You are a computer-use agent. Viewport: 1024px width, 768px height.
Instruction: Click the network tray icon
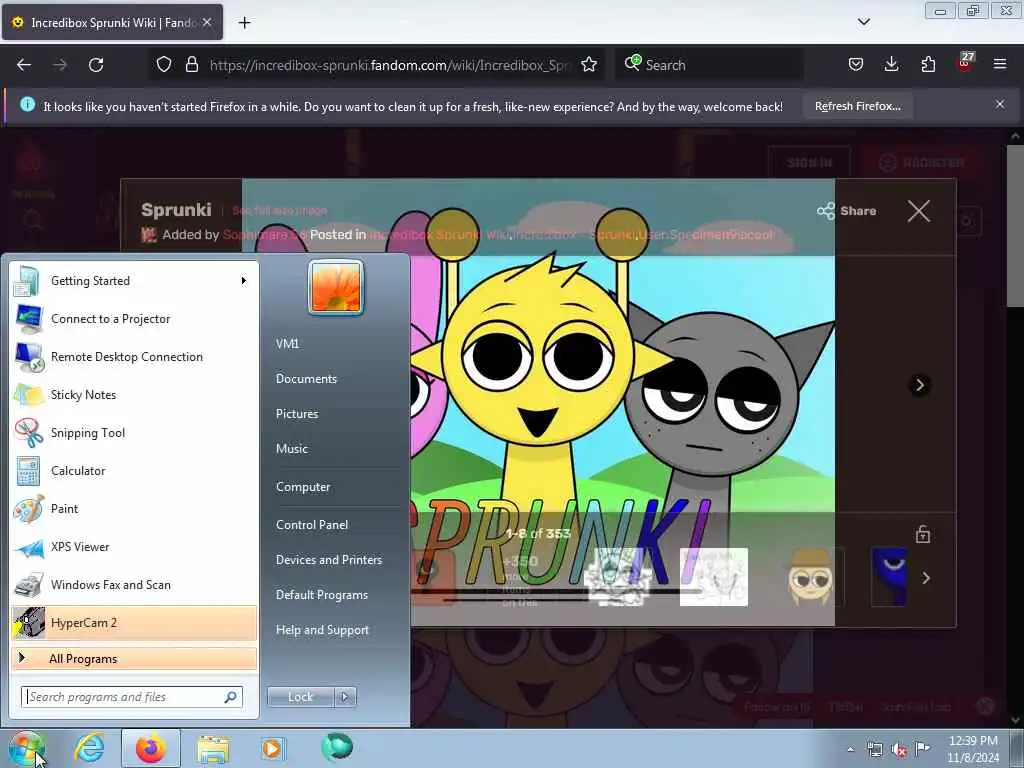874,750
